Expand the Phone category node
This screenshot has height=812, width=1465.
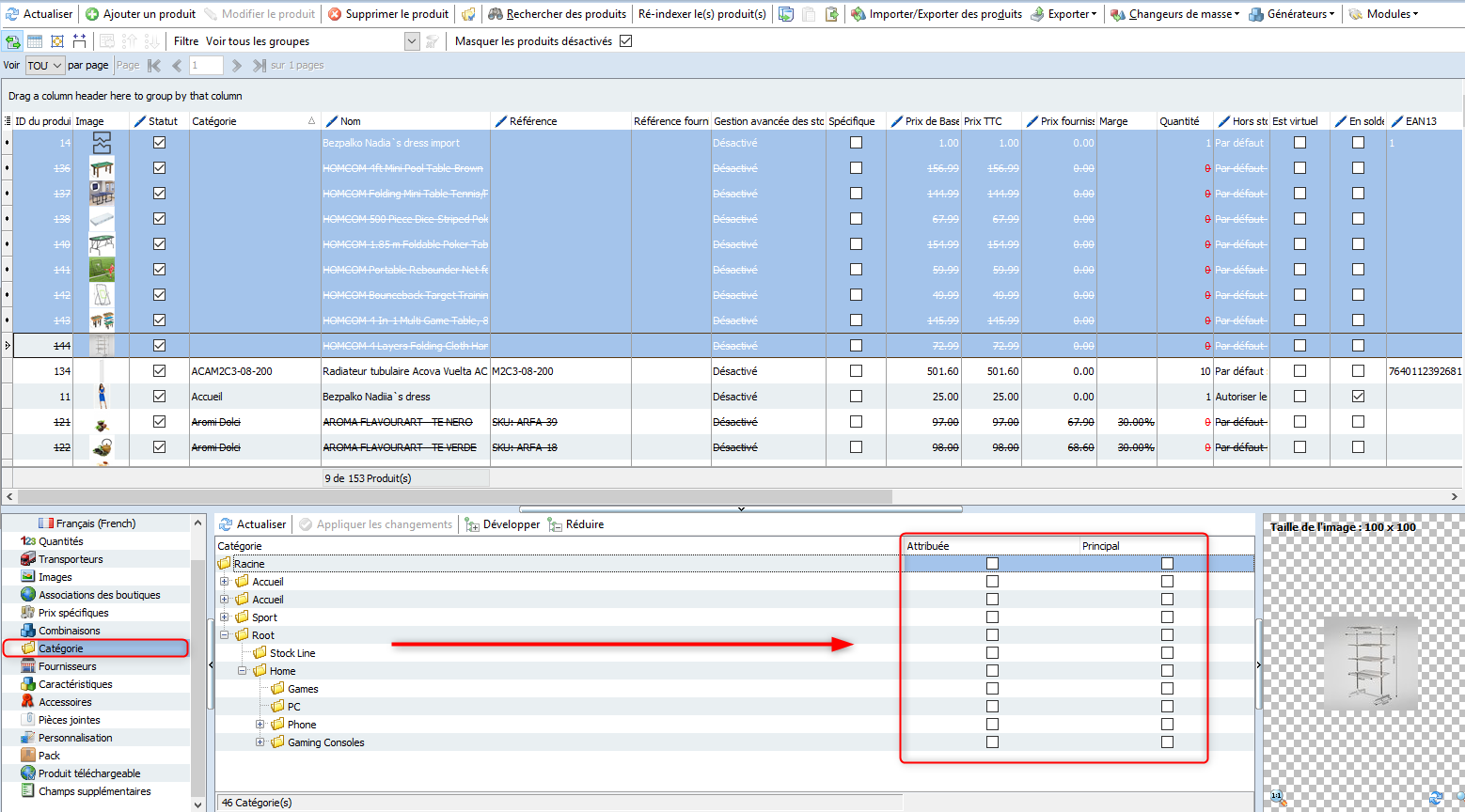(260, 725)
